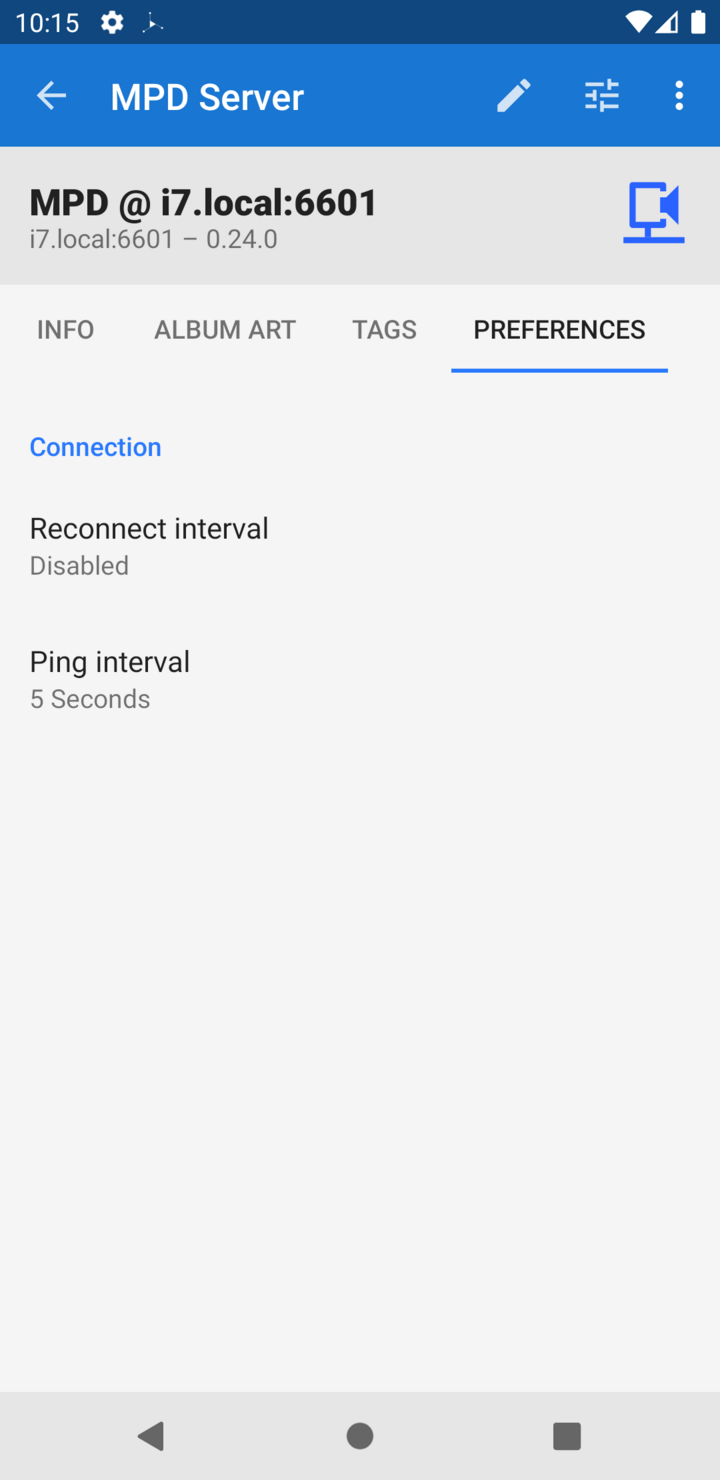Open the tune sliders settings icon
720x1480 pixels.
point(602,96)
